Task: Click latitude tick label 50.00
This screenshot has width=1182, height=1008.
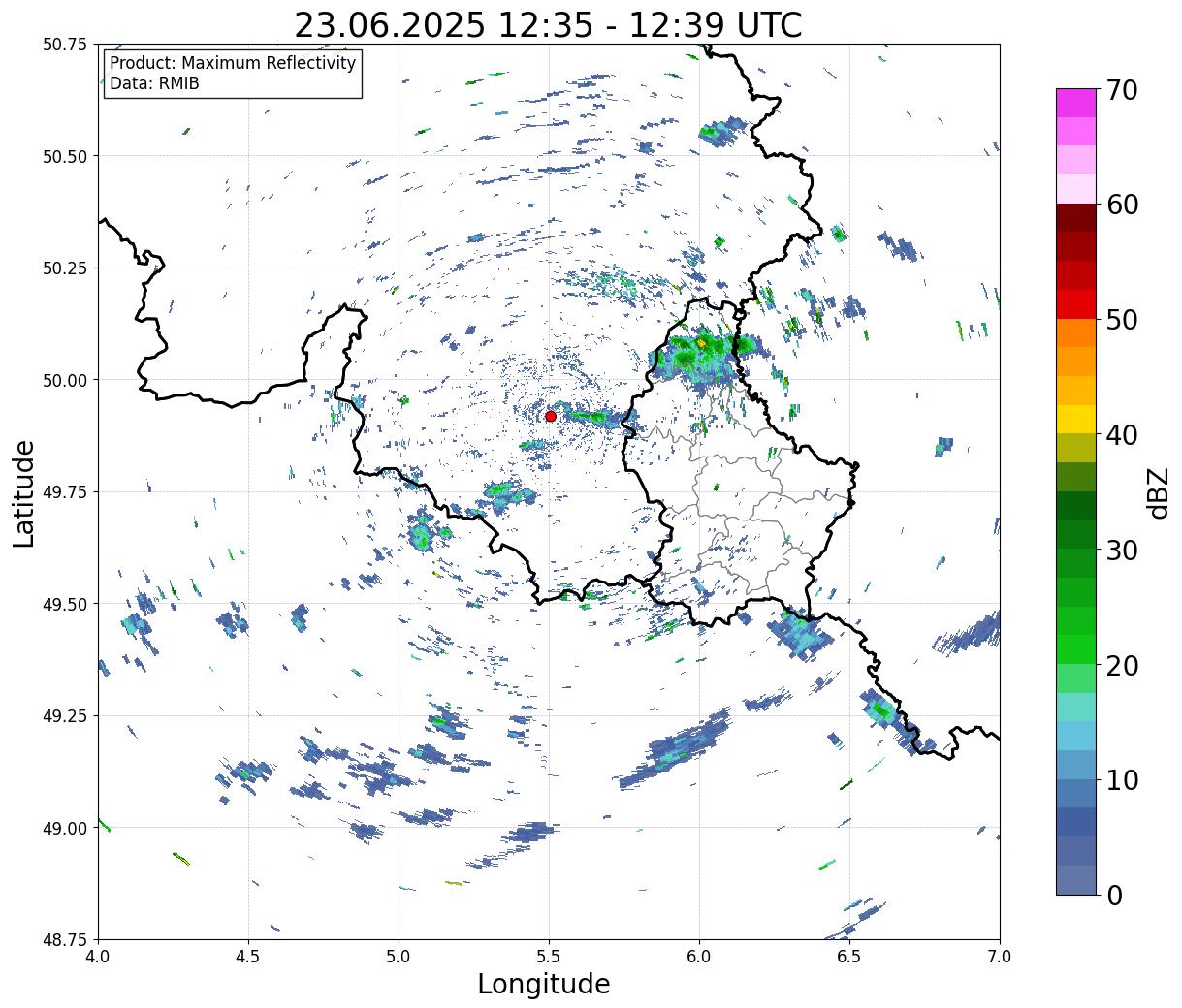Action: point(65,380)
